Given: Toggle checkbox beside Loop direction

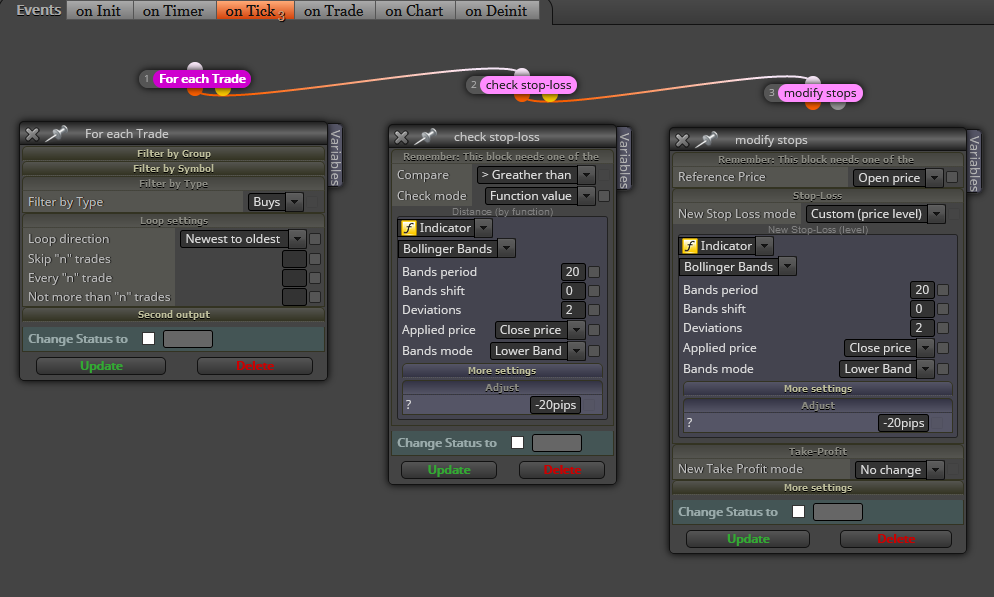Looking at the screenshot, I should tap(315, 239).
